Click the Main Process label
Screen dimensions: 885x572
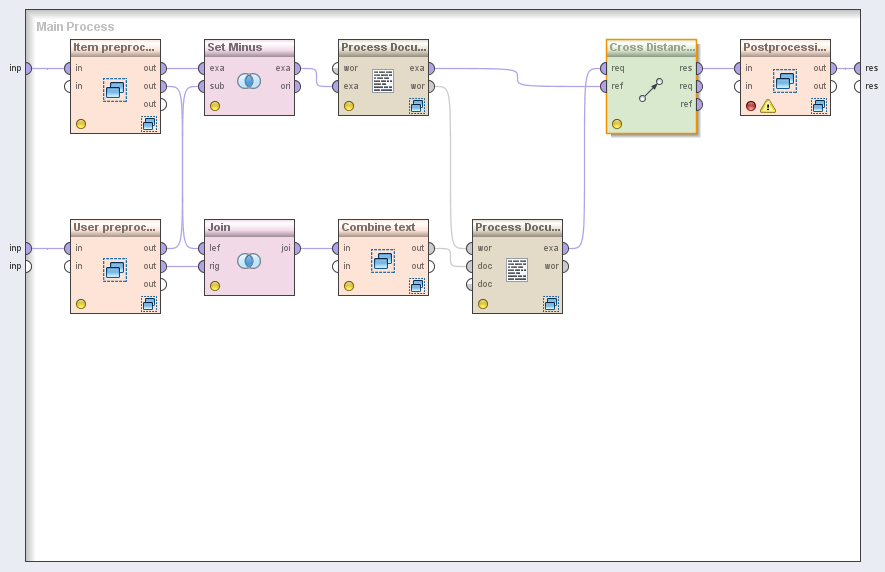point(75,27)
